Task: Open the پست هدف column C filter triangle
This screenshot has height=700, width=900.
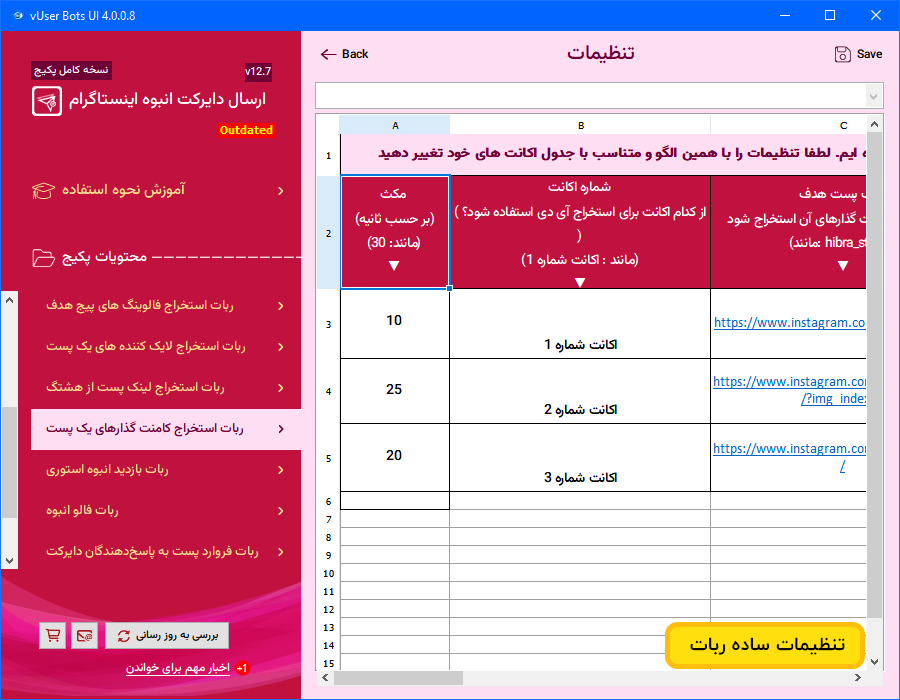Action: 843,266
